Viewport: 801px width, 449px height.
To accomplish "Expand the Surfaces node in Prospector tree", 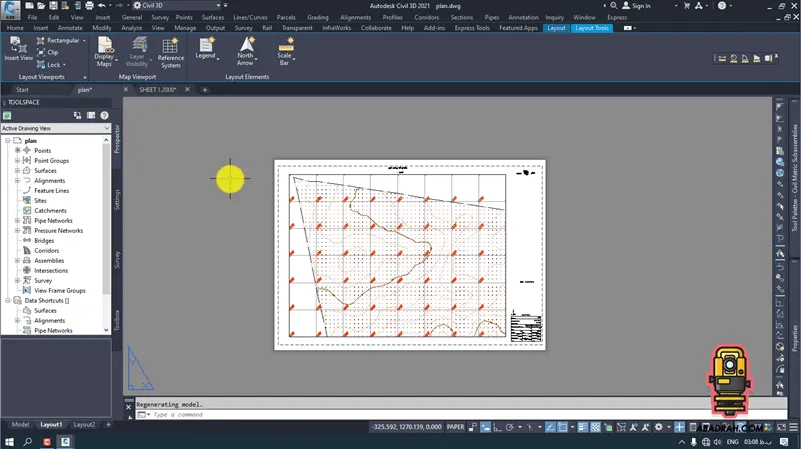I will pos(17,171).
